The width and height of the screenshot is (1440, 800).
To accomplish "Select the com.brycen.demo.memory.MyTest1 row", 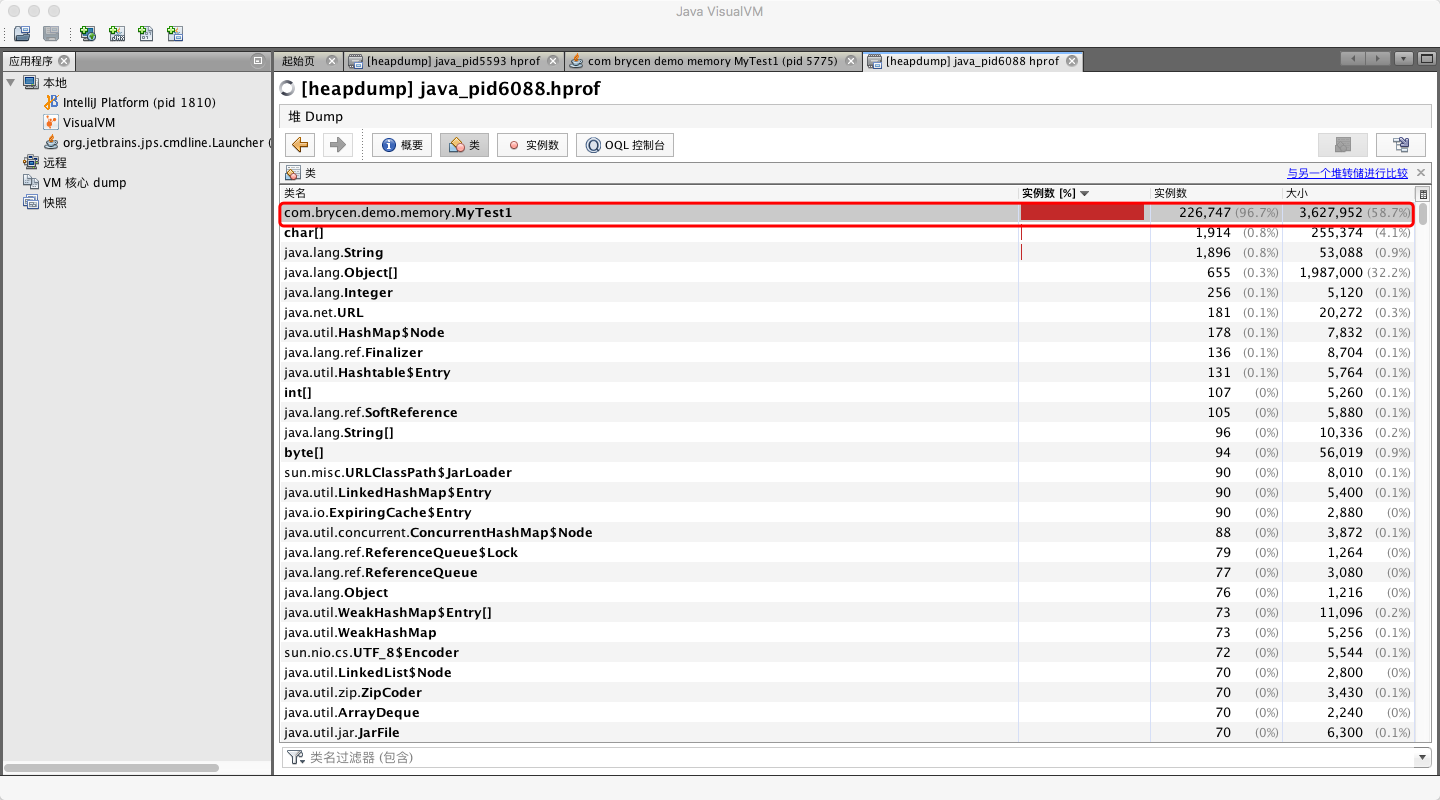I will (847, 212).
